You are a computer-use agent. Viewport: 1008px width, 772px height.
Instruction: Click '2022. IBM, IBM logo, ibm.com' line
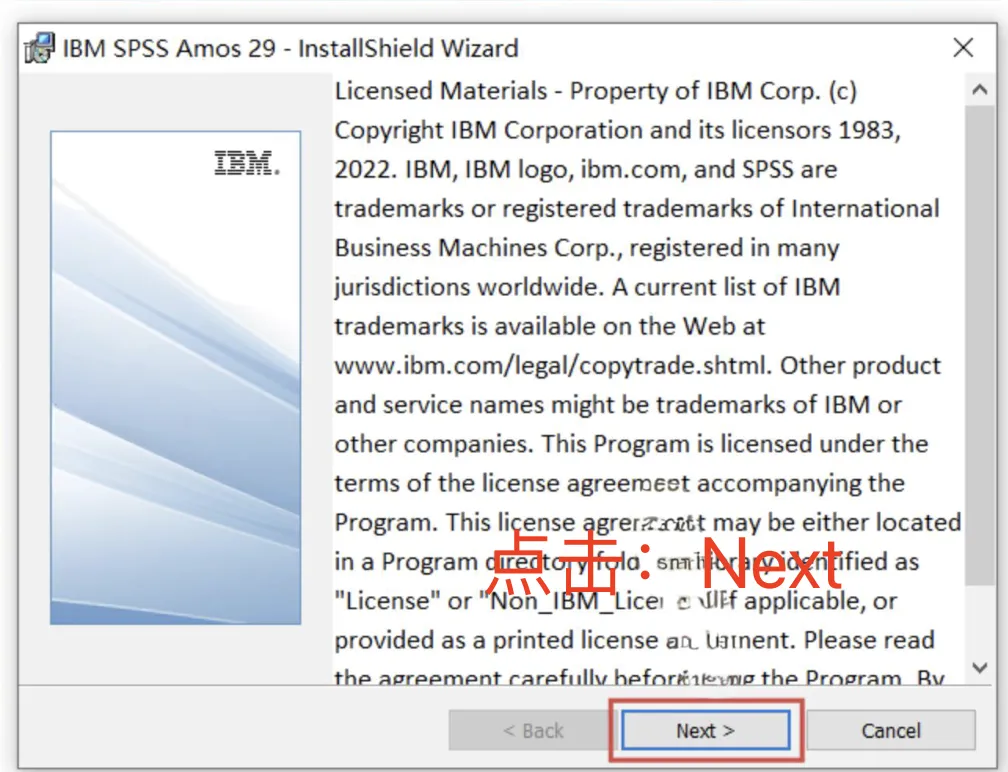pyautogui.click(x=586, y=170)
